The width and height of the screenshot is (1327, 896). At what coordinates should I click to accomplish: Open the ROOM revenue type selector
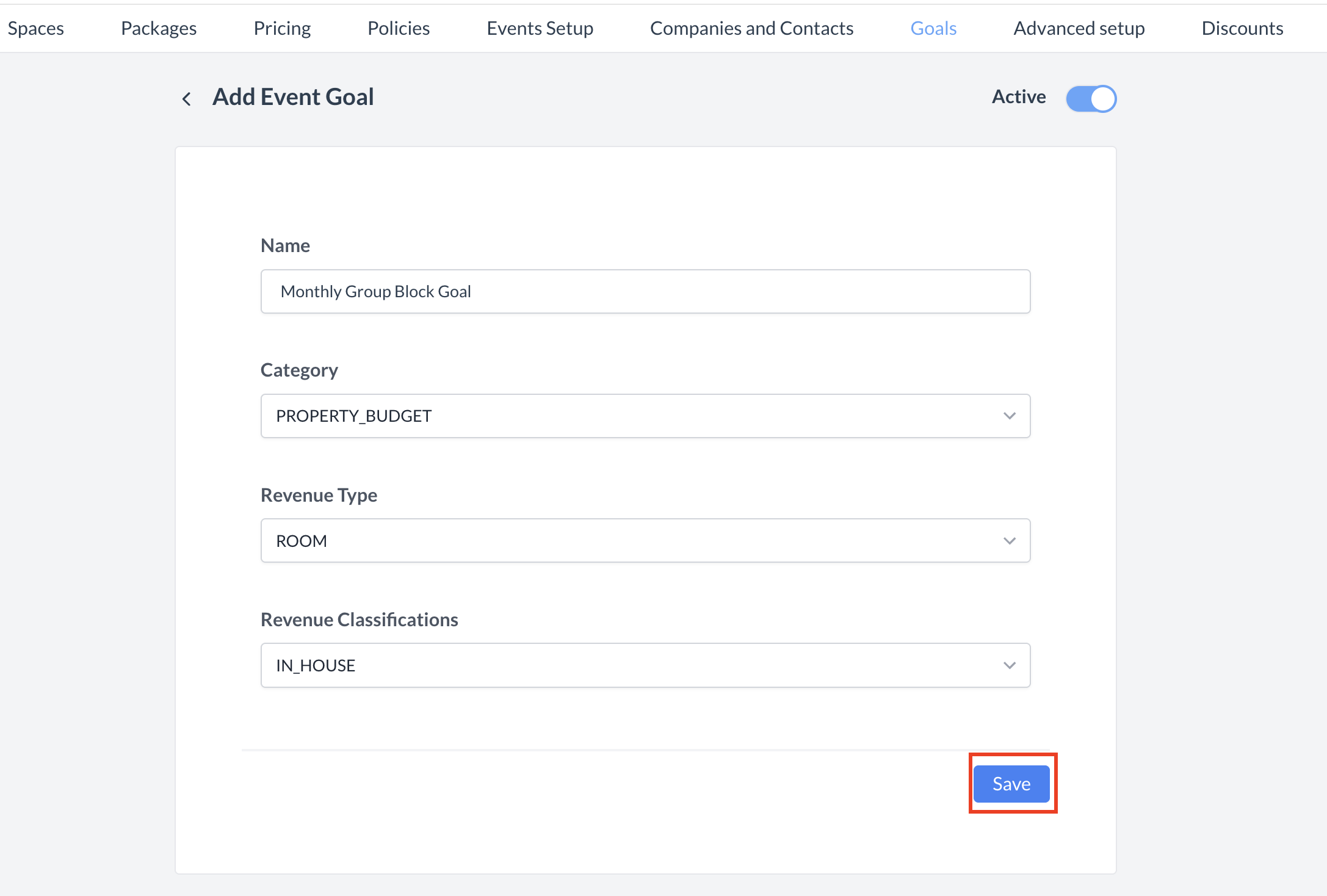point(646,540)
